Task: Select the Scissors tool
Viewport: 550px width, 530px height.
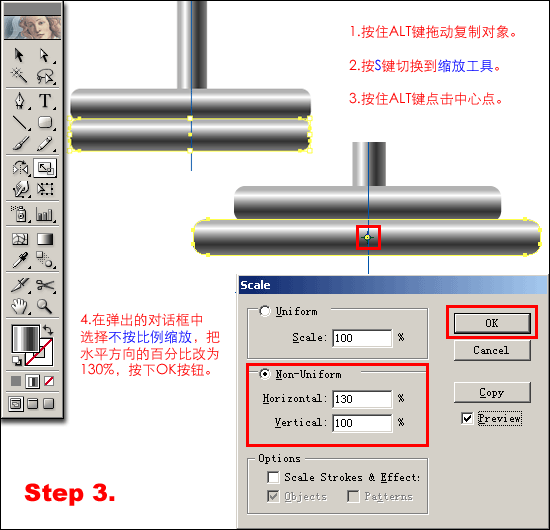Action: pyautogui.click(x=46, y=285)
